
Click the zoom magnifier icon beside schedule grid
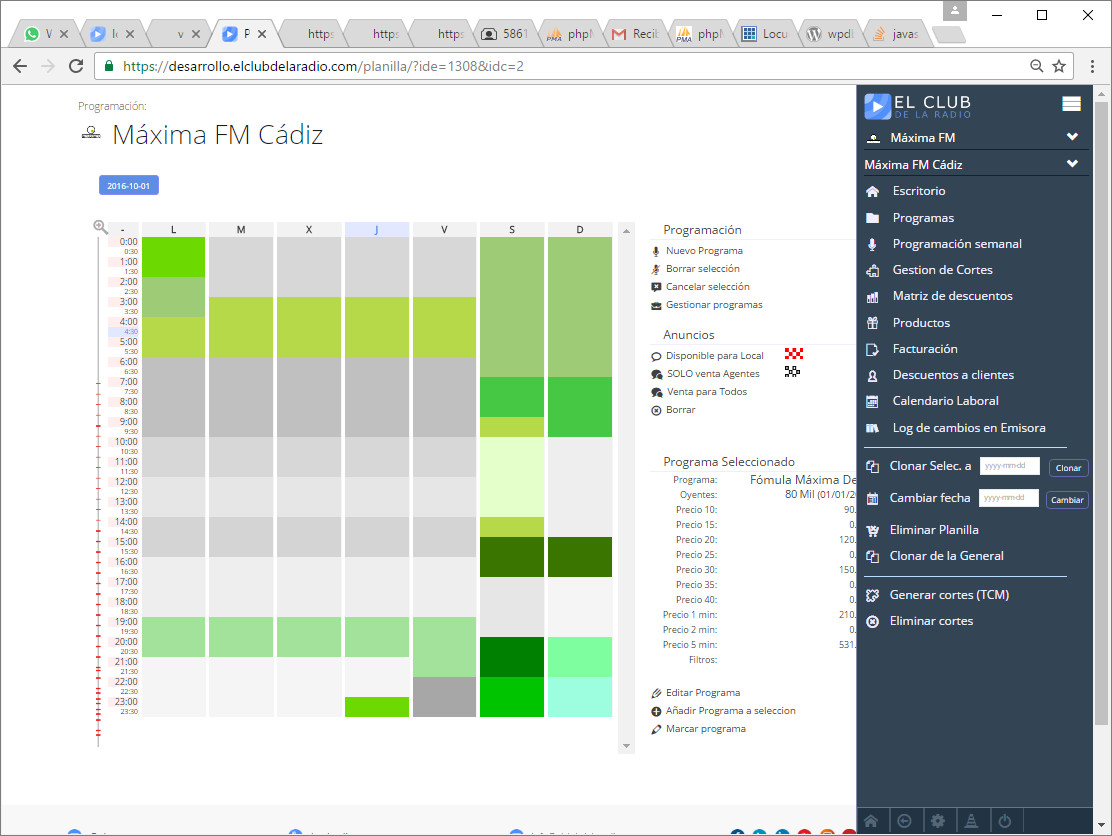pos(101,227)
